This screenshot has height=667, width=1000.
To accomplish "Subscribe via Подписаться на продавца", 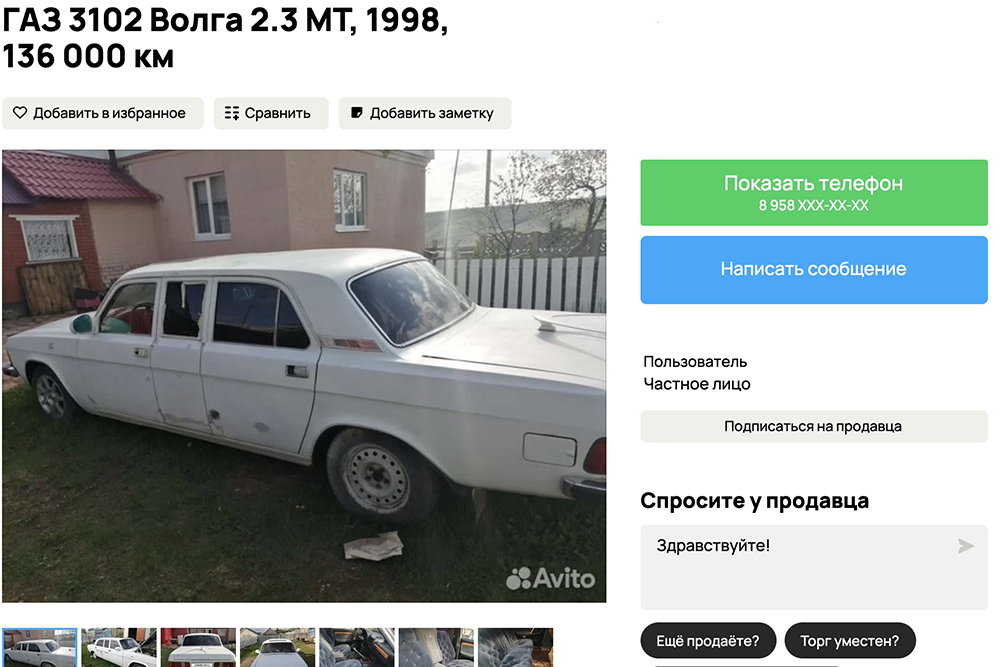I will click(814, 427).
